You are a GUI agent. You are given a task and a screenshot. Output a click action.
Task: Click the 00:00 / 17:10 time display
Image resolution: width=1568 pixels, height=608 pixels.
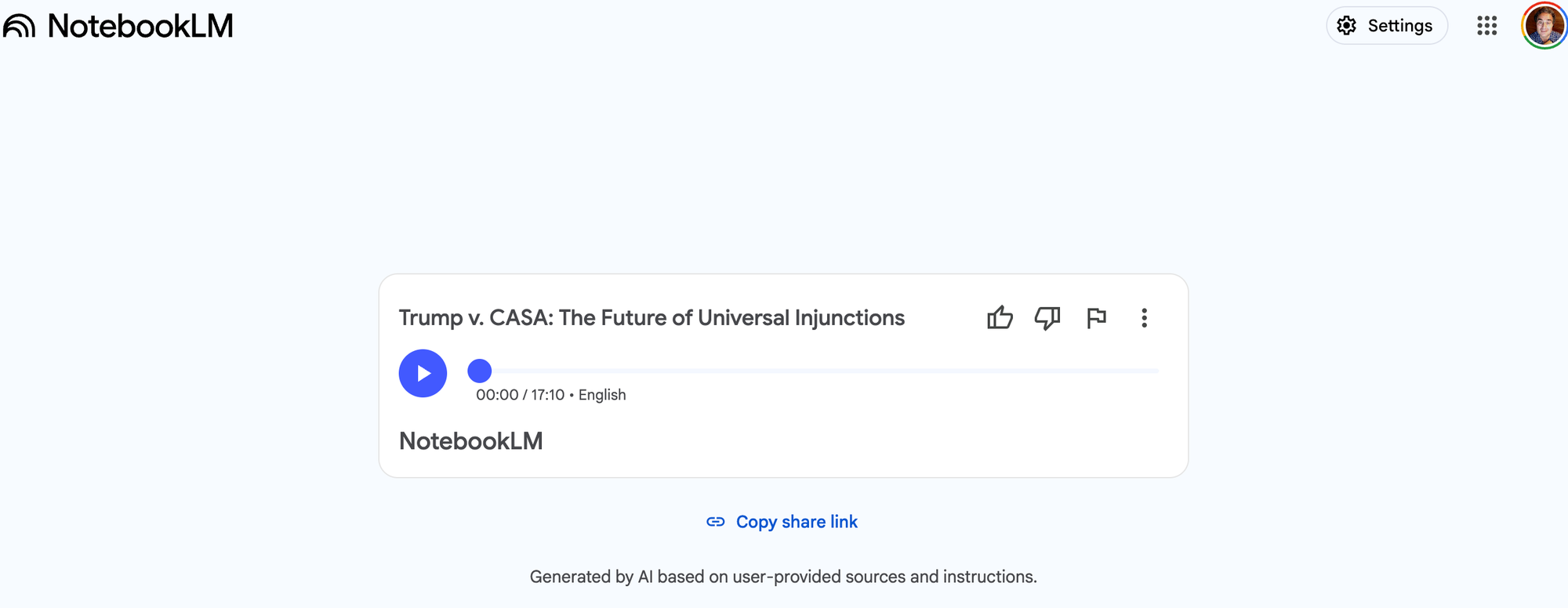click(x=520, y=395)
